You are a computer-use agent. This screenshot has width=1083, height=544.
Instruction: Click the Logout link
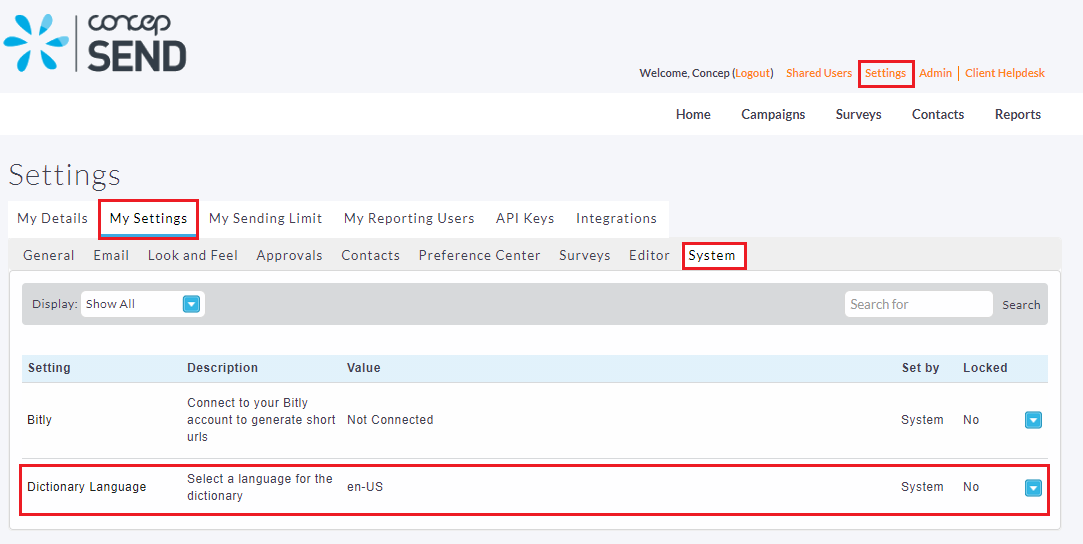[x=752, y=73]
